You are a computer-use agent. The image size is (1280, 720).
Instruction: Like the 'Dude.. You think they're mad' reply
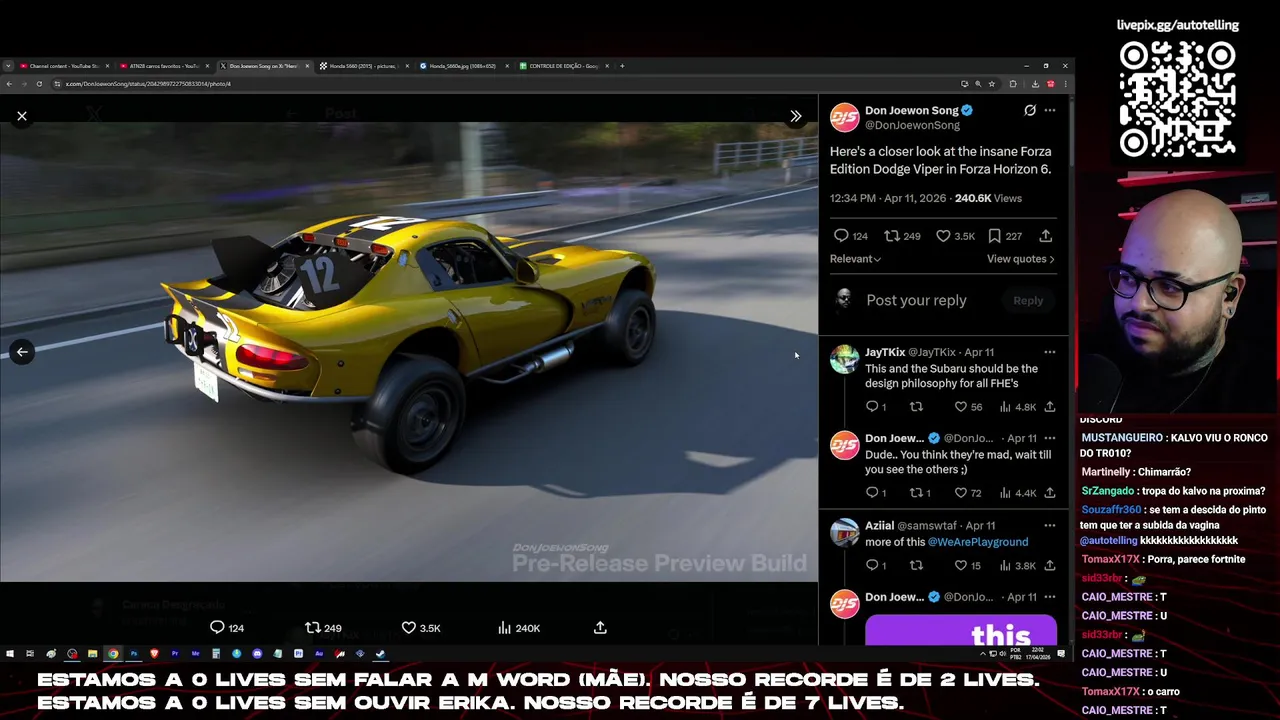(961, 493)
